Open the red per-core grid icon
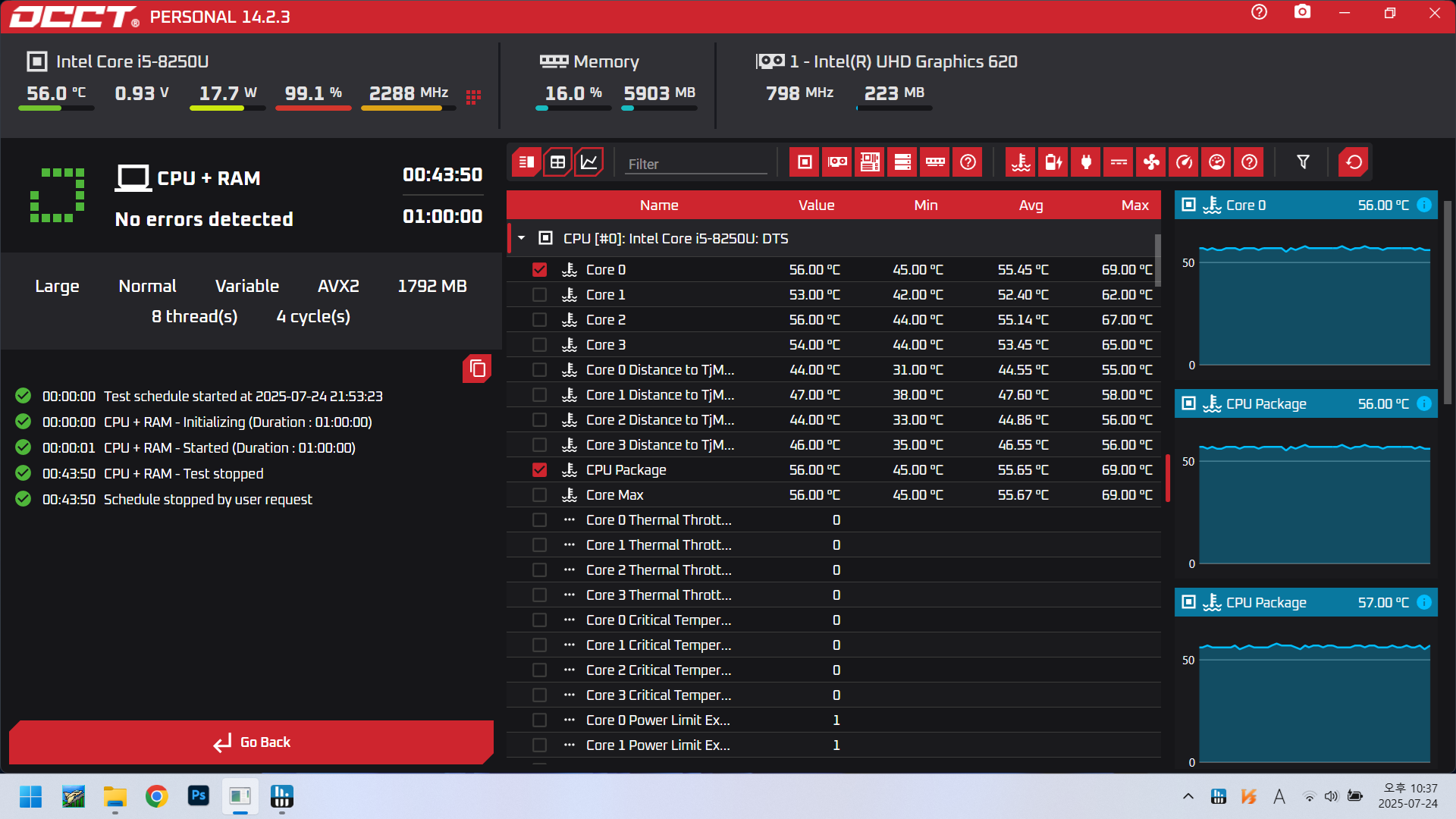Image resolution: width=1456 pixels, height=819 pixels. pyautogui.click(x=473, y=97)
